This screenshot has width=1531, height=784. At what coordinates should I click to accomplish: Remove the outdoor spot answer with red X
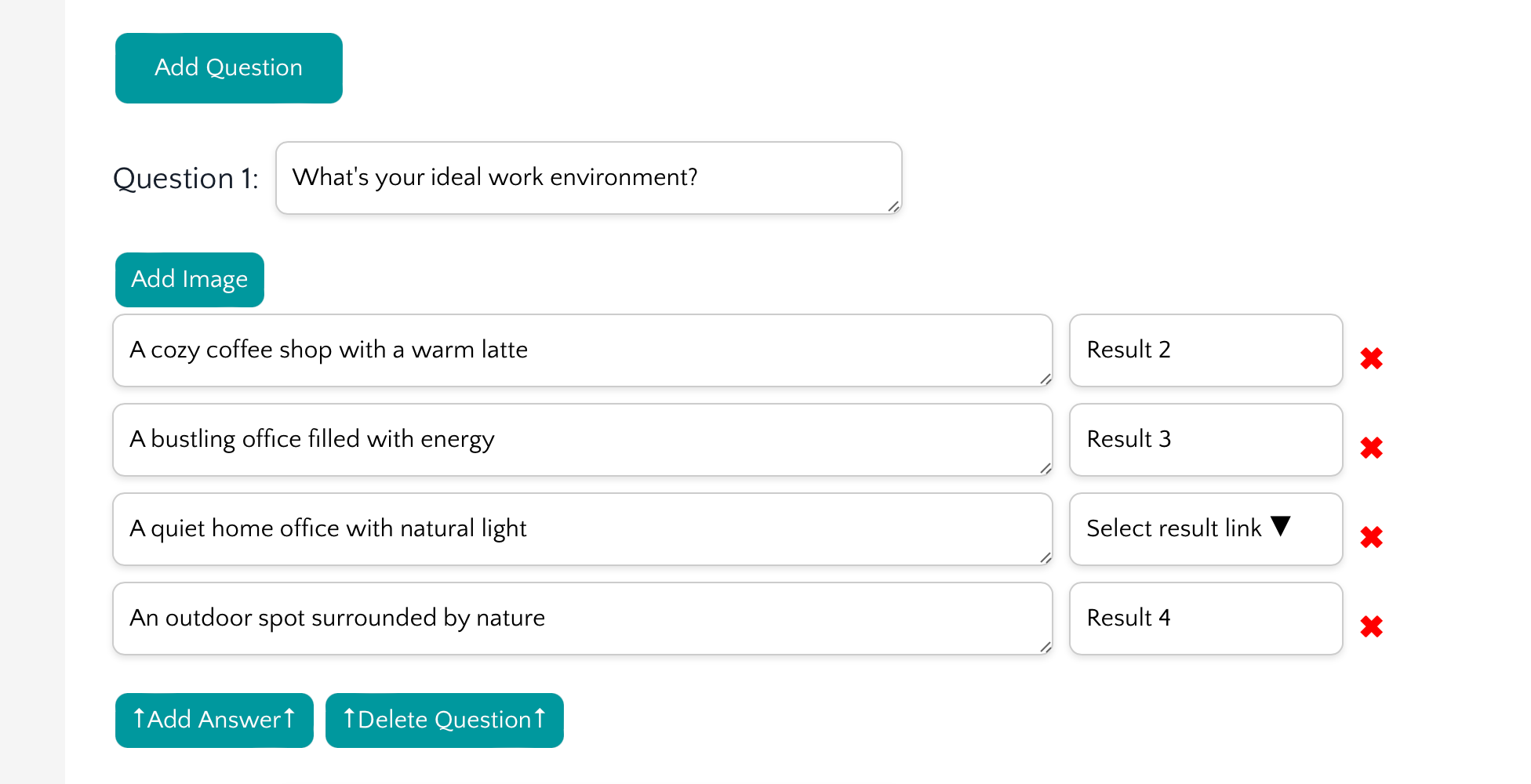pos(1371,626)
